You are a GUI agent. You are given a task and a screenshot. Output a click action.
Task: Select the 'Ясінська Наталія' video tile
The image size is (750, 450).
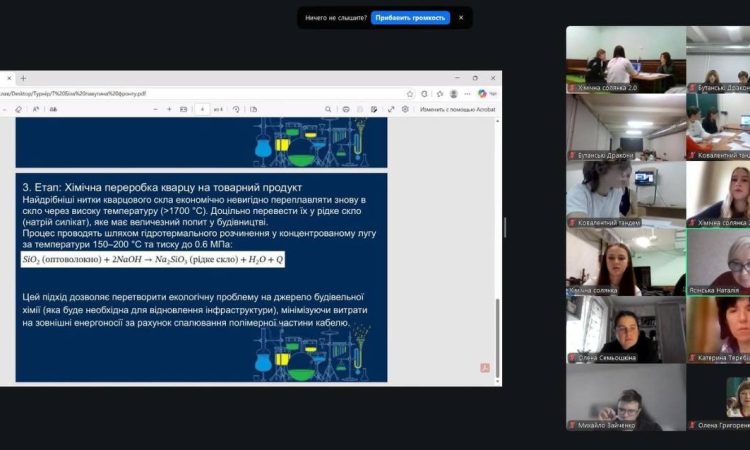718,263
